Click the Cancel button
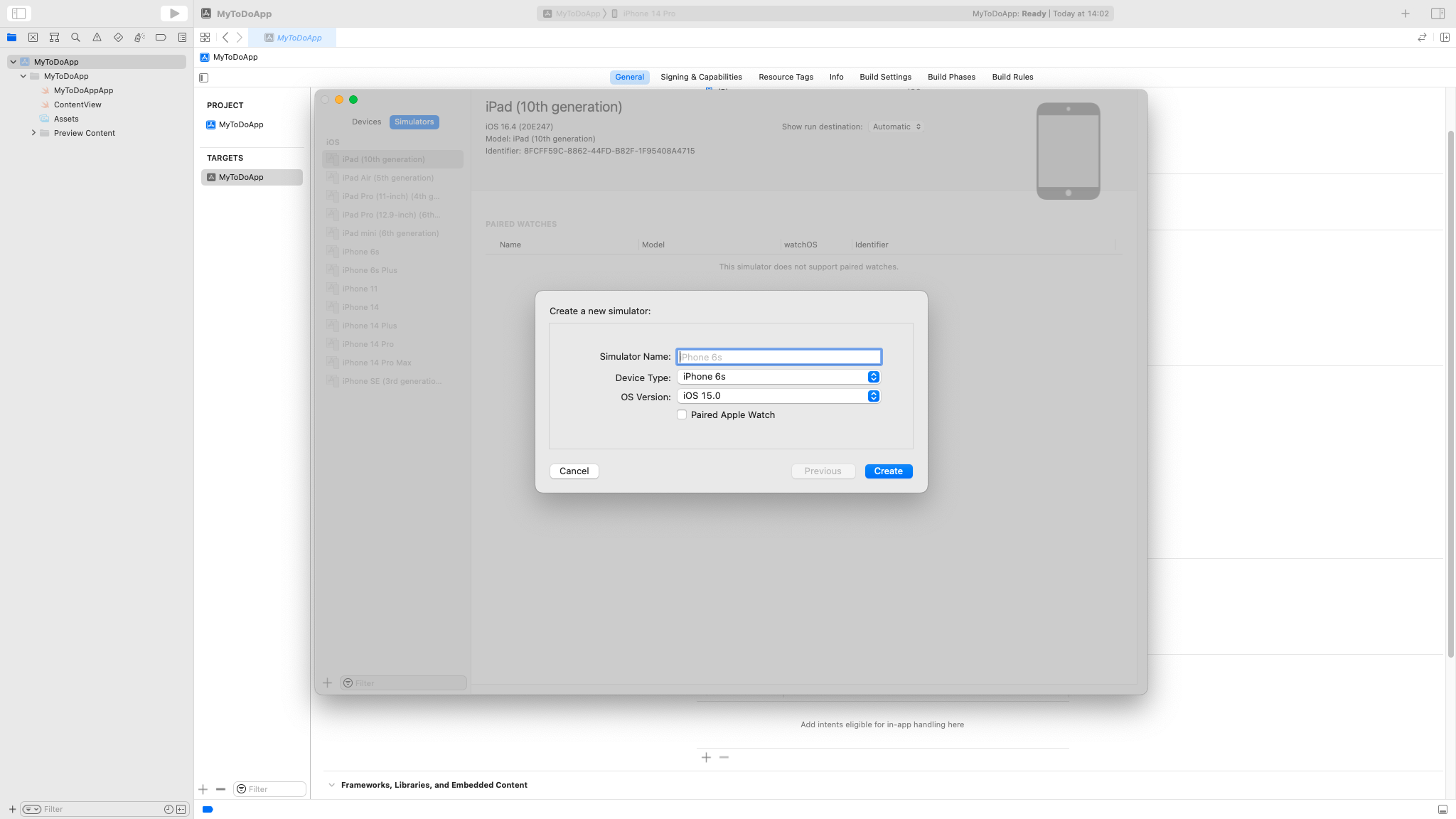Viewport: 1456px width, 819px height. (574, 471)
